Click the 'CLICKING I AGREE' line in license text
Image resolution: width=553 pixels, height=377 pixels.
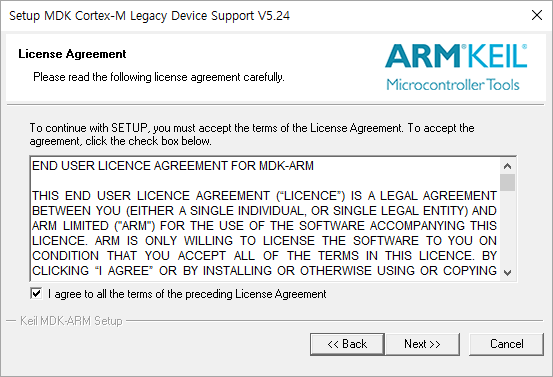click(265, 271)
